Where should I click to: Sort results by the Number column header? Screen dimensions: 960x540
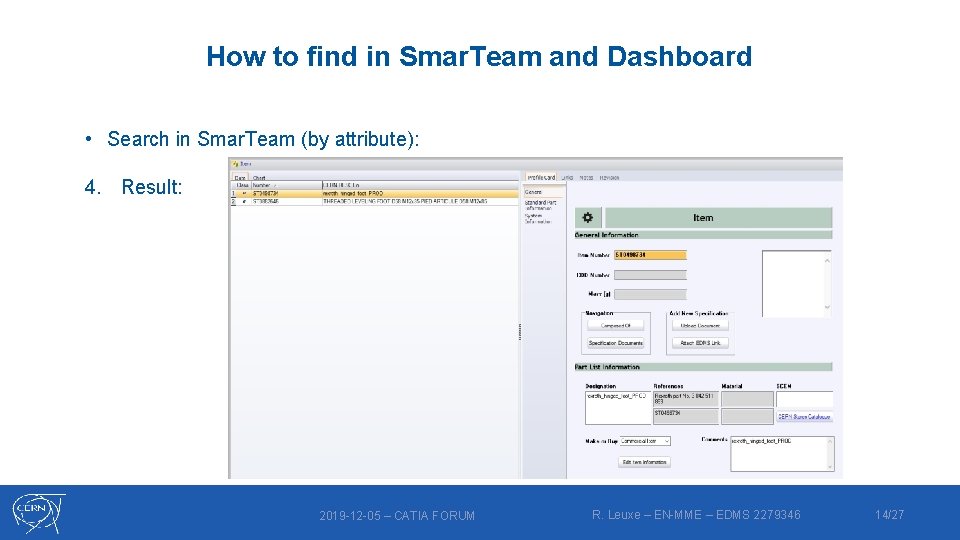tap(286, 185)
